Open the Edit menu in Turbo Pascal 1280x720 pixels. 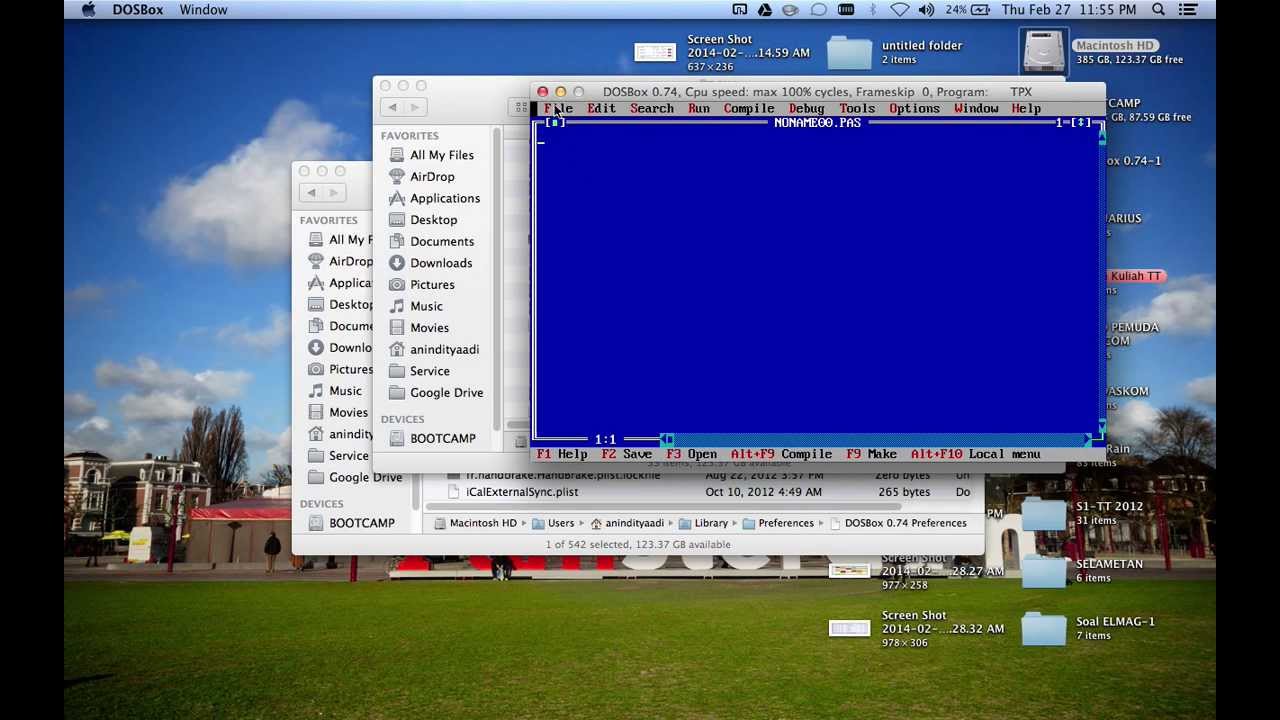click(x=601, y=108)
